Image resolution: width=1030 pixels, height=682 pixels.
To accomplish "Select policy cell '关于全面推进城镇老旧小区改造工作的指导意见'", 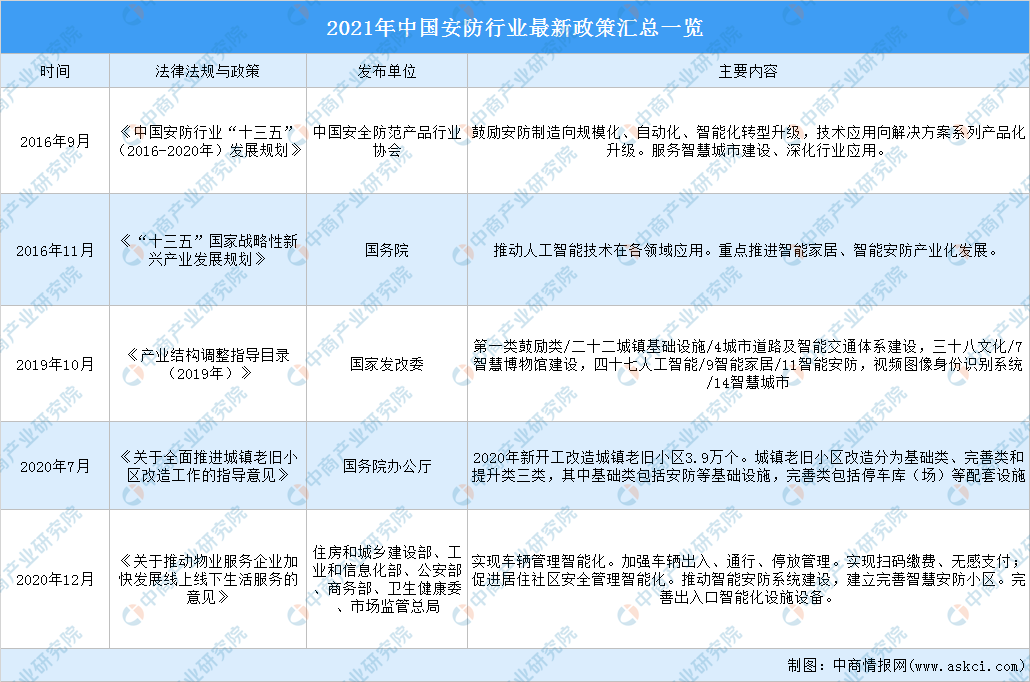I will click(208, 466).
